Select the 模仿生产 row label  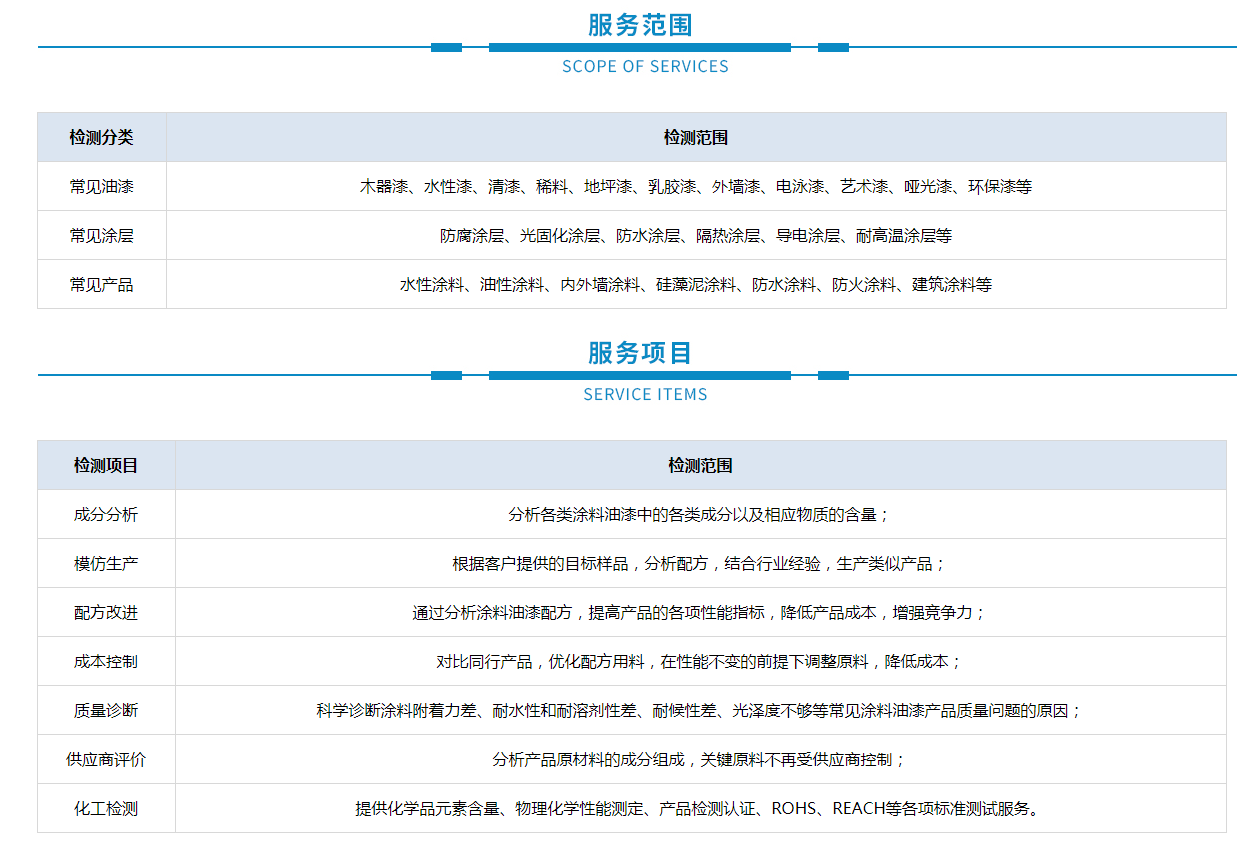(106, 564)
